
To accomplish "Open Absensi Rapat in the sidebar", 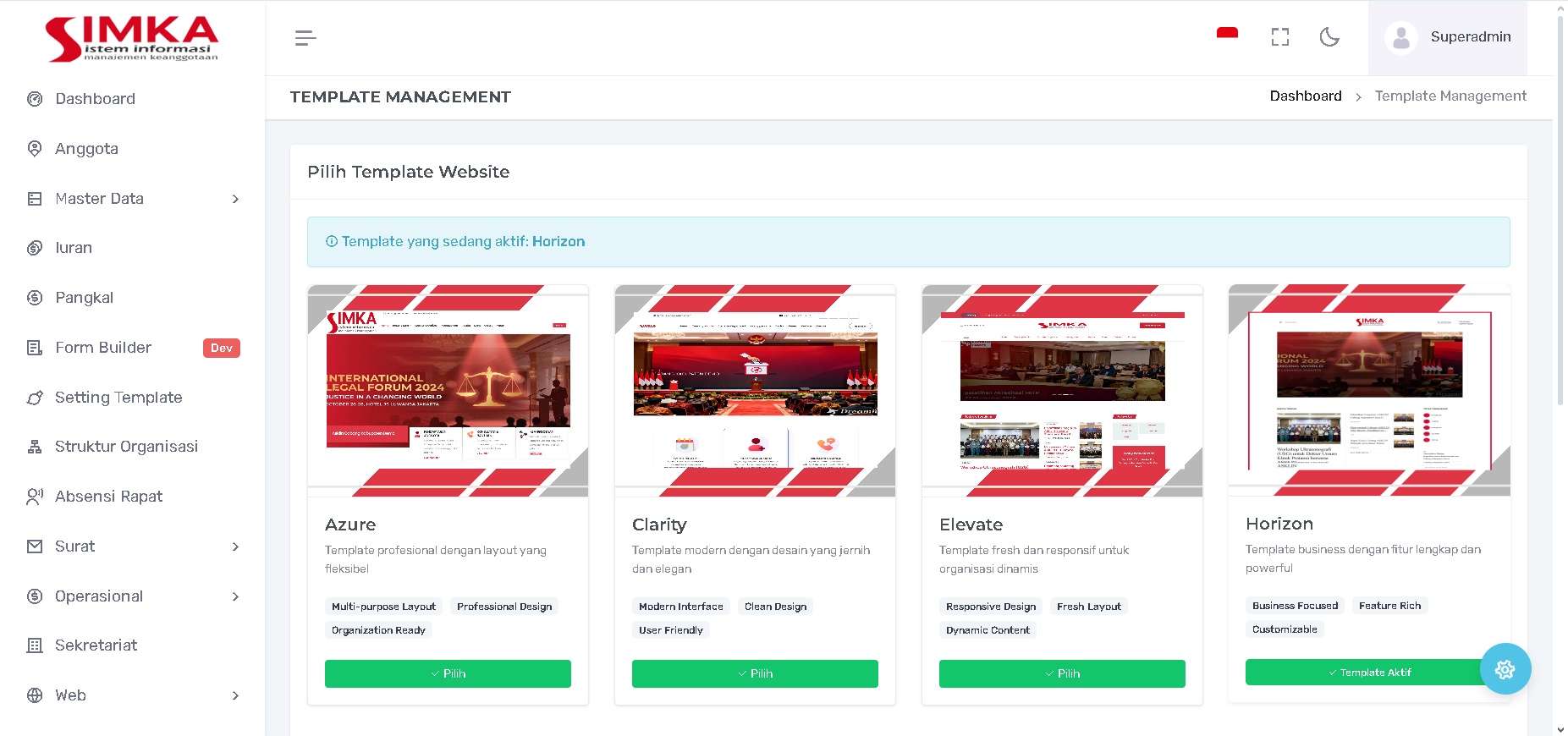I will [108, 497].
